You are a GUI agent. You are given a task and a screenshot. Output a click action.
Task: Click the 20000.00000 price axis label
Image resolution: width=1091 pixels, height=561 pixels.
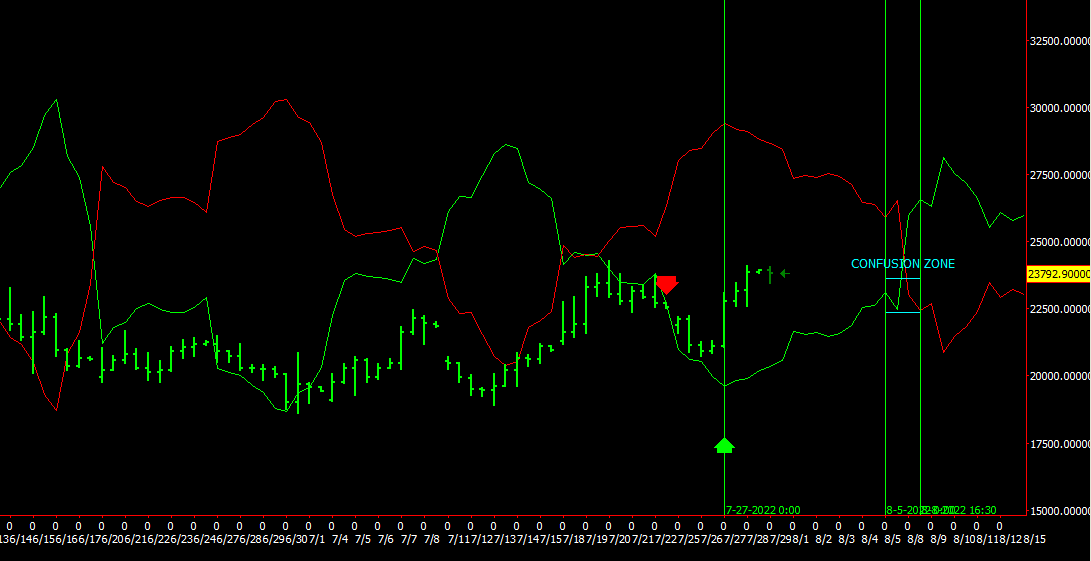1060,376
